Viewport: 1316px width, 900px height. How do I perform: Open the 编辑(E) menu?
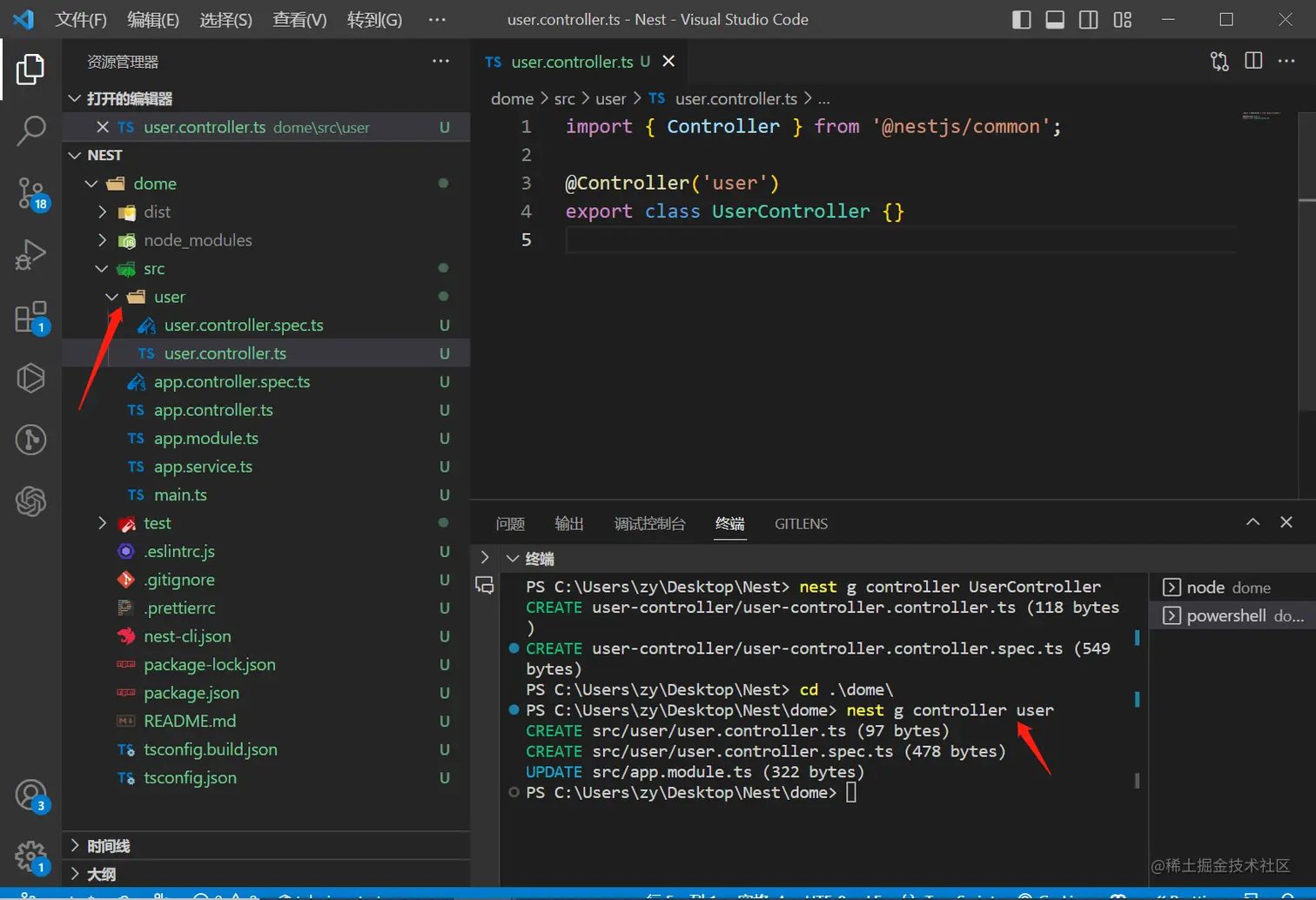click(x=152, y=19)
